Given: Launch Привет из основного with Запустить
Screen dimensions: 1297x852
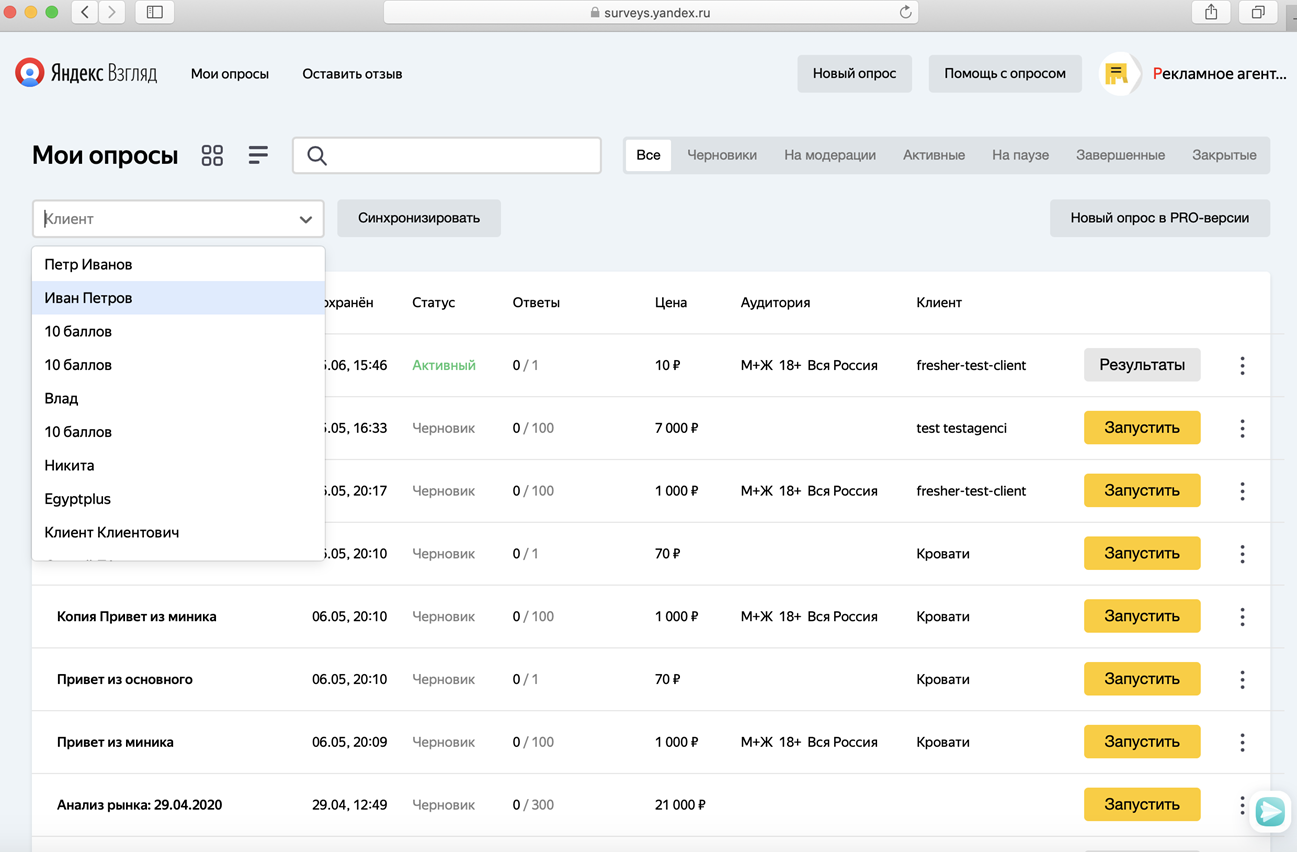Looking at the screenshot, I should click(1142, 679).
